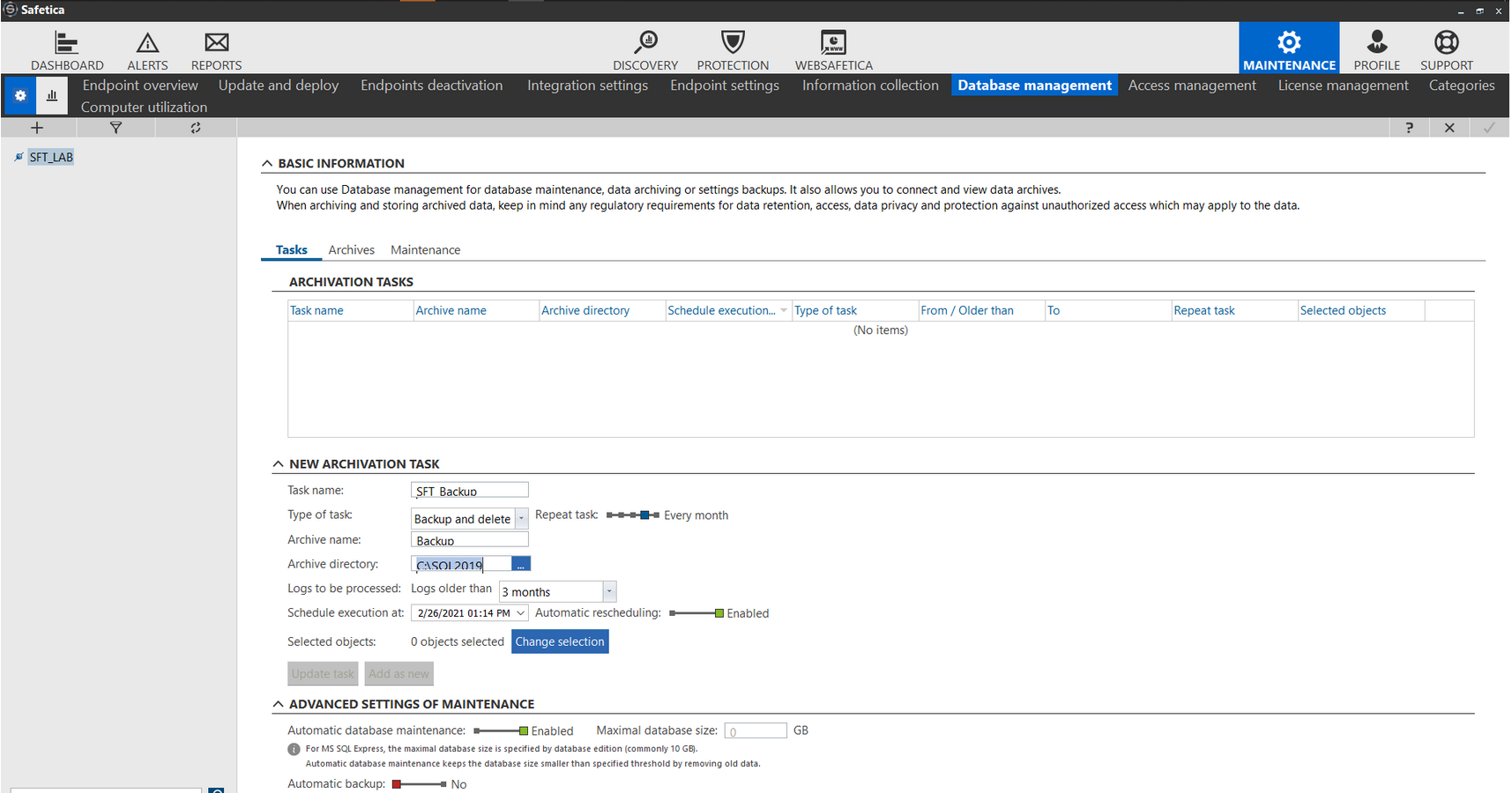Image resolution: width=1512 pixels, height=793 pixels.
Task: Open Categories menu item
Action: [1461, 85]
